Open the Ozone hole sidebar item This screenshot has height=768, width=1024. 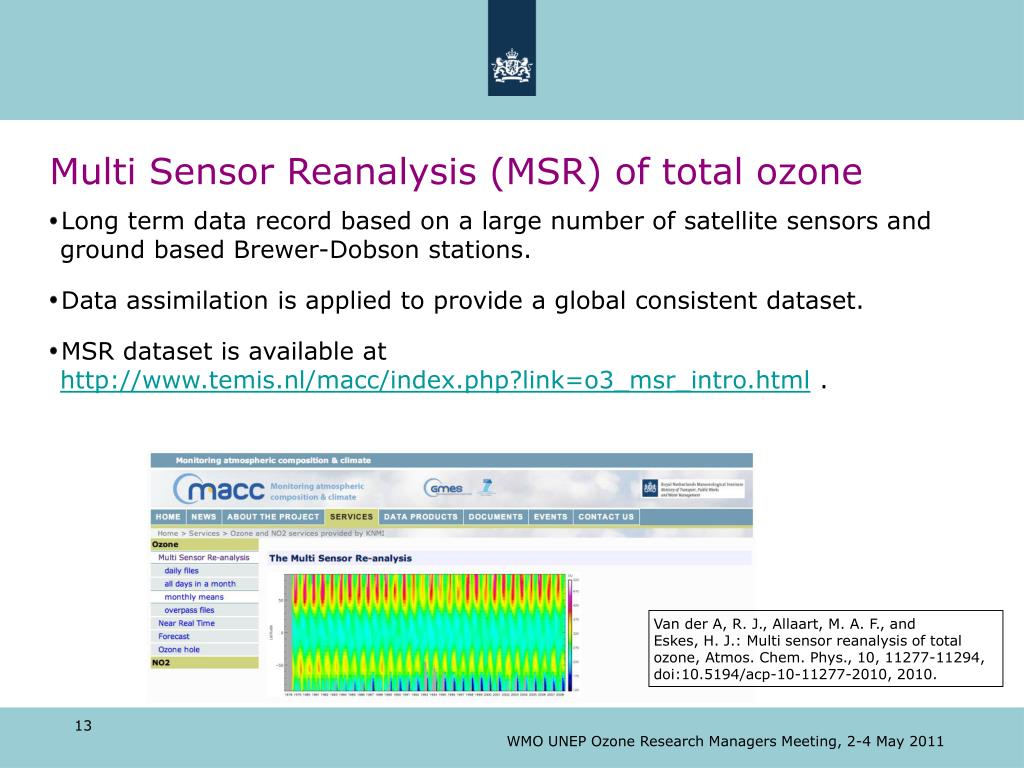179,649
